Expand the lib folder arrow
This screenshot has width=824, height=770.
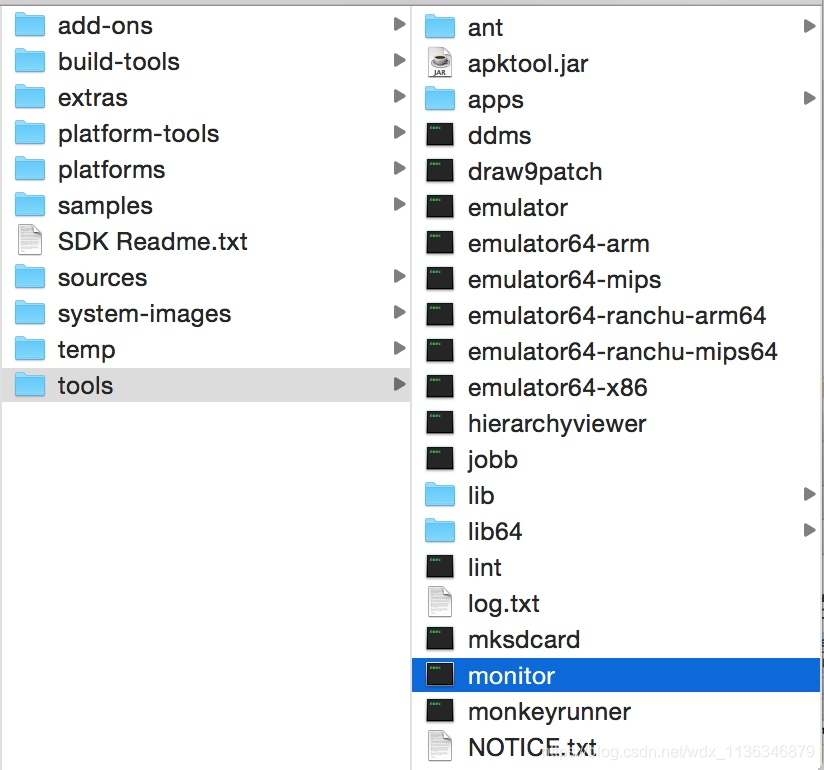pyautogui.click(x=810, y=494)
